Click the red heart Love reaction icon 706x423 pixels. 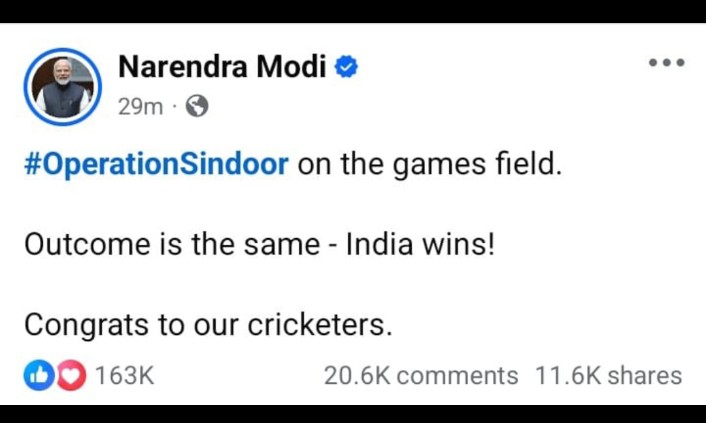click(72, 376)
